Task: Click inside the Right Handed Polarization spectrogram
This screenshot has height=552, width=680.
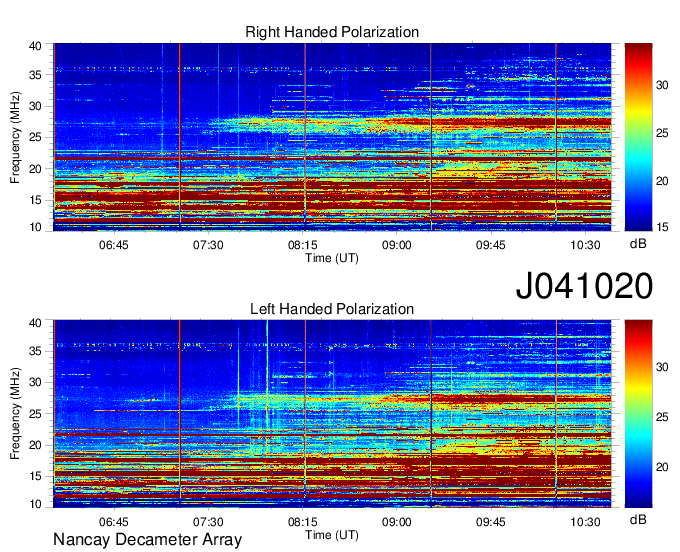Action: [332, 137]
